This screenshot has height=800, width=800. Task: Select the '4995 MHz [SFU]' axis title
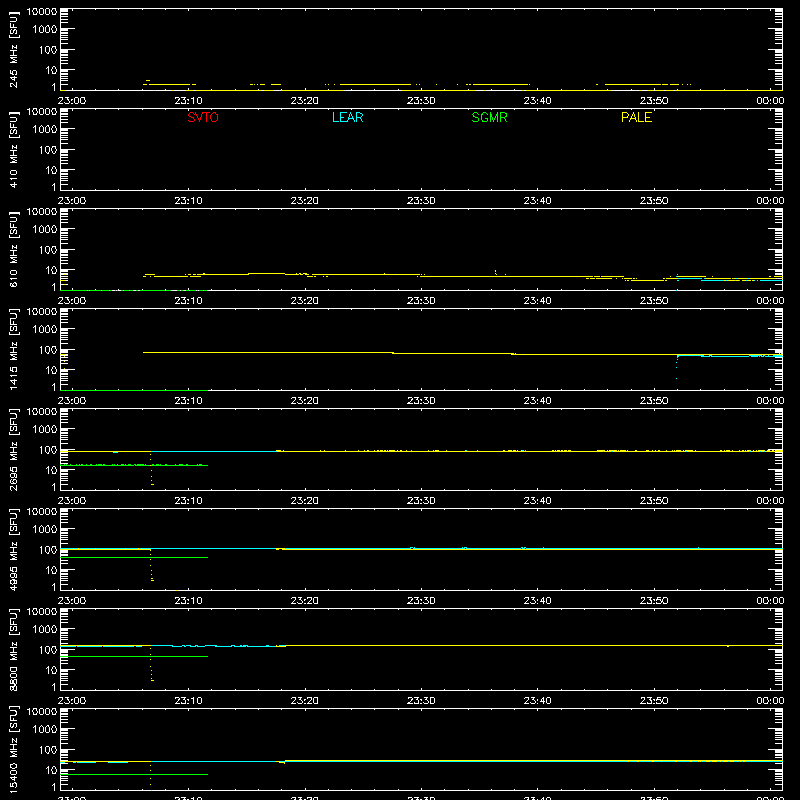pos(13,549)
